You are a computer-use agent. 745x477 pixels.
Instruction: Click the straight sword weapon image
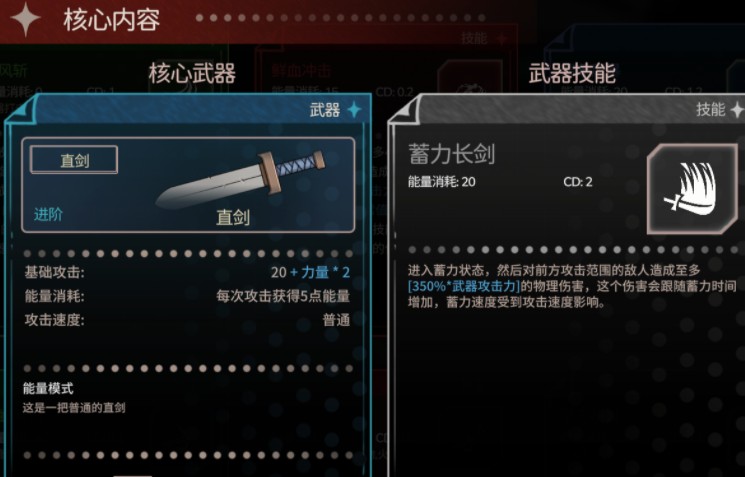coord(241,180)
